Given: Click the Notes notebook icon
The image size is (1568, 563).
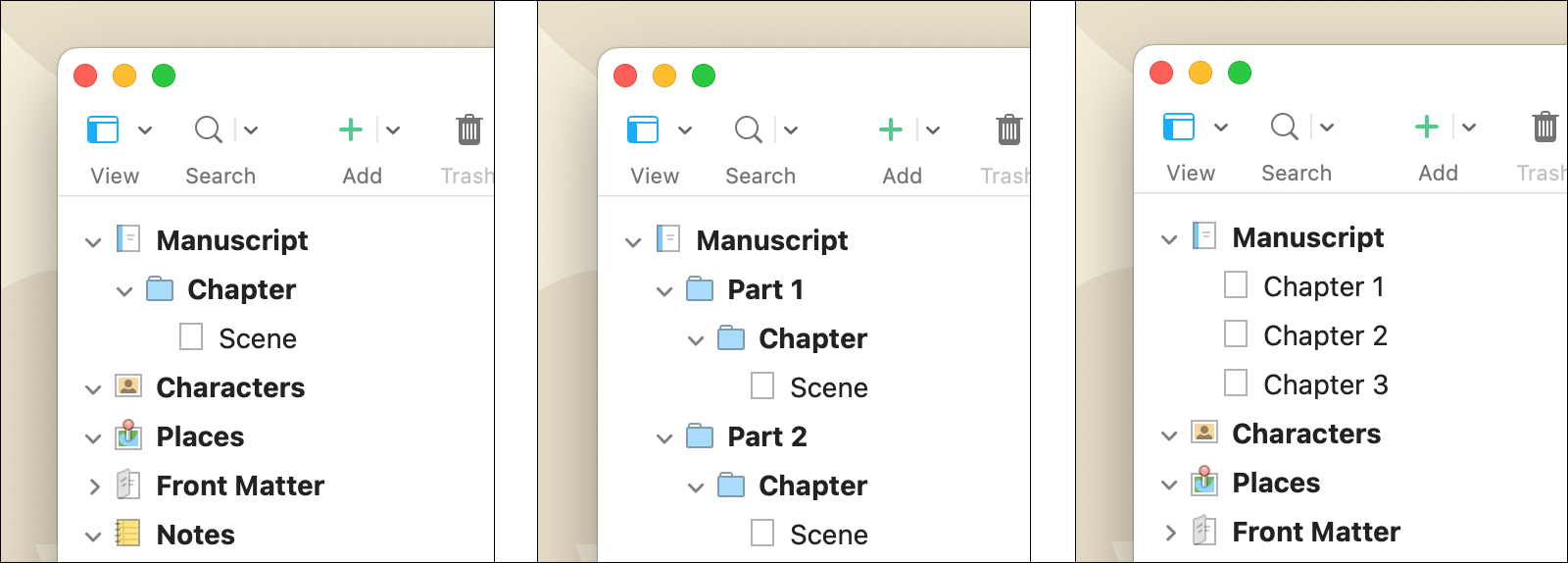Looking at the screenshot, I should click(127, 534).
